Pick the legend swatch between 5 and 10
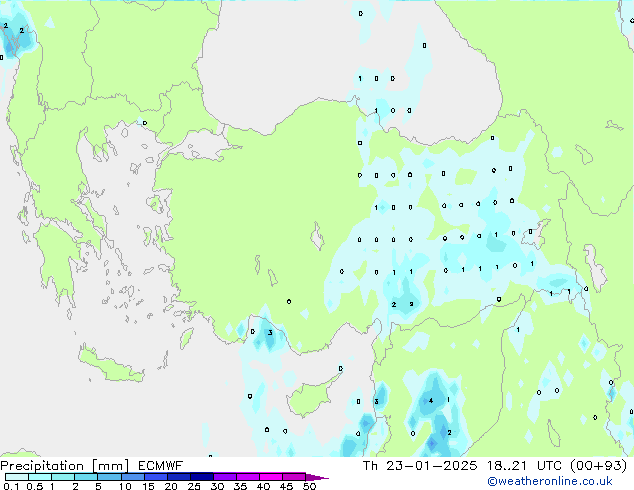This screenshot has height=490, width=634. (109, 477)
